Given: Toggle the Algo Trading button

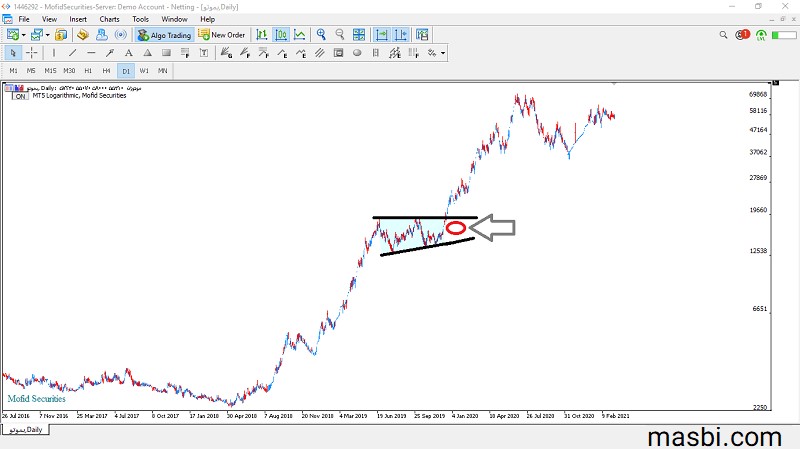Looking at the screenshot, I should click(164, 35).
